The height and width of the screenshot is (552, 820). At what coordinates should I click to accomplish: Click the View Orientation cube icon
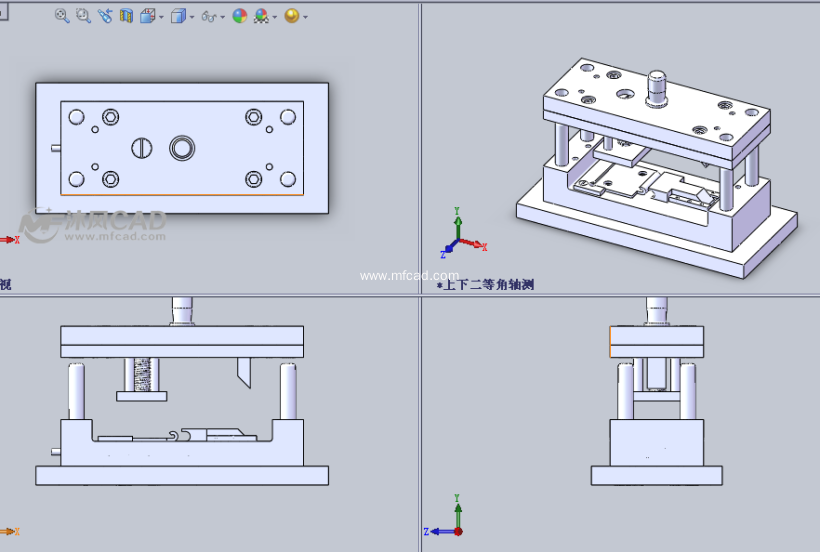click(147, 16)
